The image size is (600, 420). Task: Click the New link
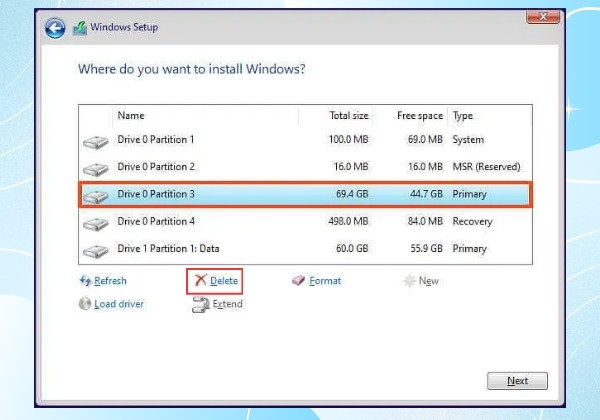429,281
